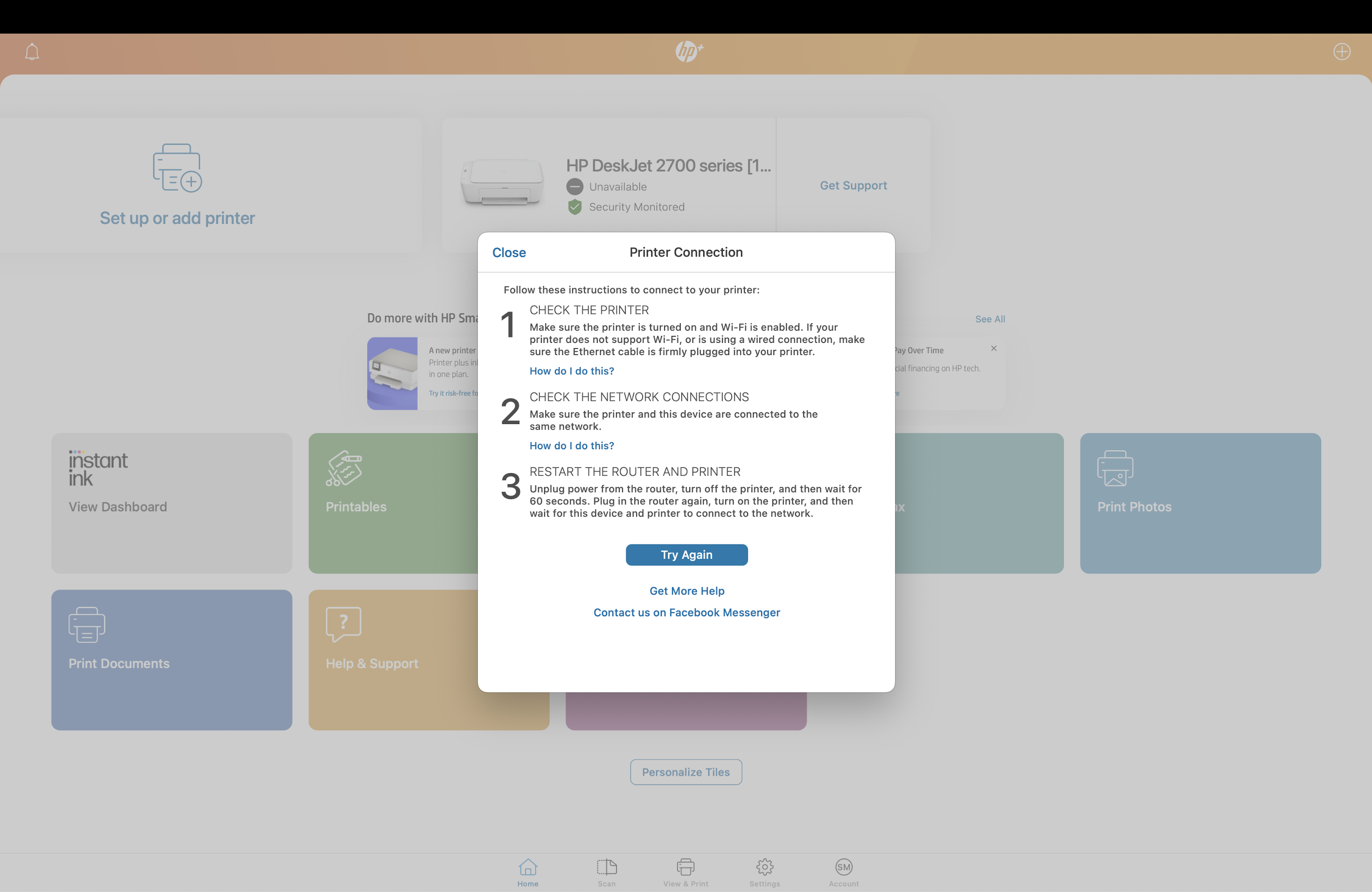Select the HP DeskJet 2700 printer image
1372x892 pixels.
click(x=502, y=182)
